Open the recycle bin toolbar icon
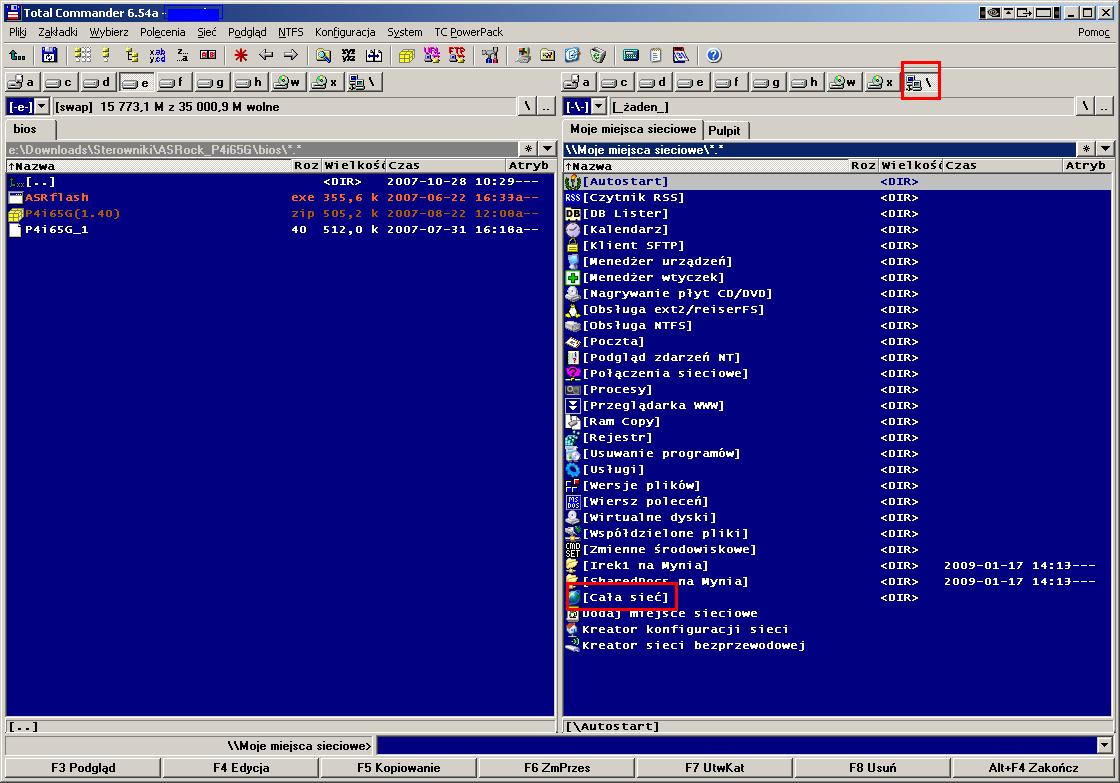Screen dimensions: 1120x783 point(598,55)
